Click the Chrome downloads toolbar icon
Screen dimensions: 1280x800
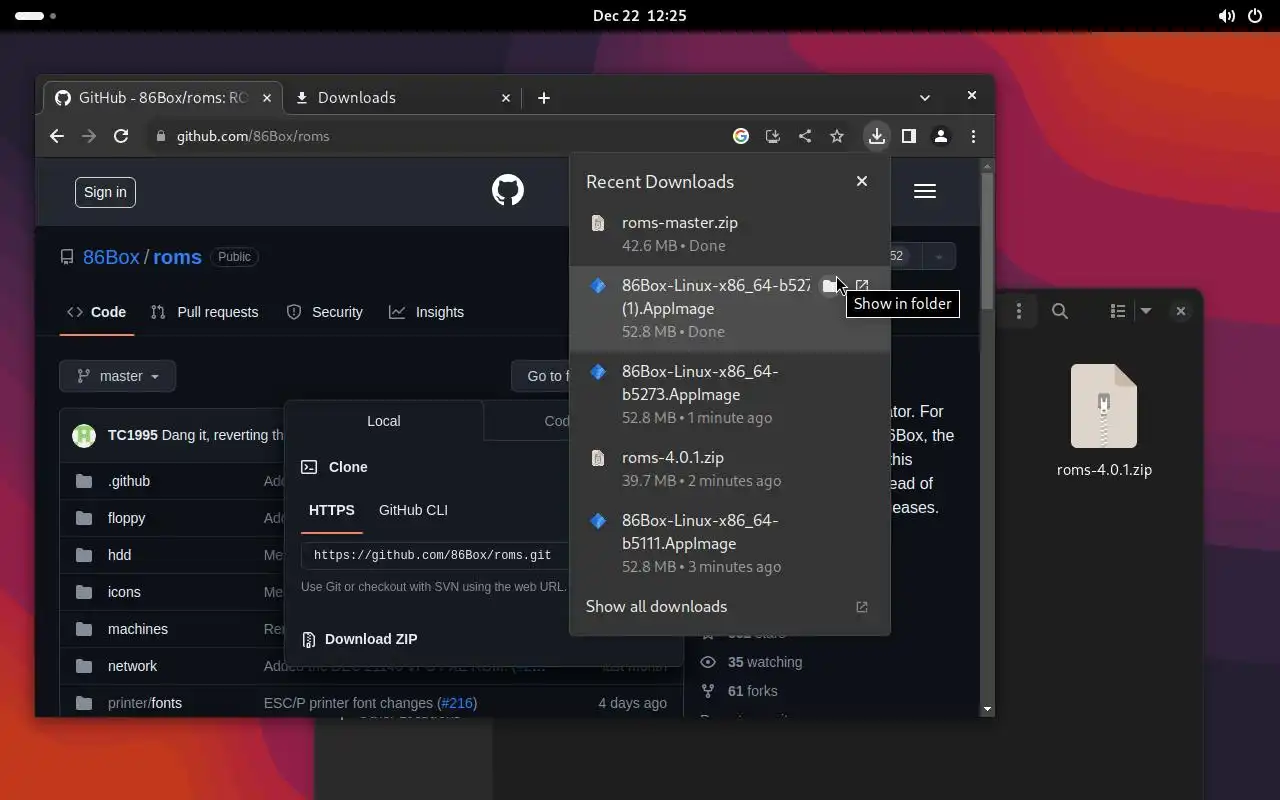(x=877, y=136)
